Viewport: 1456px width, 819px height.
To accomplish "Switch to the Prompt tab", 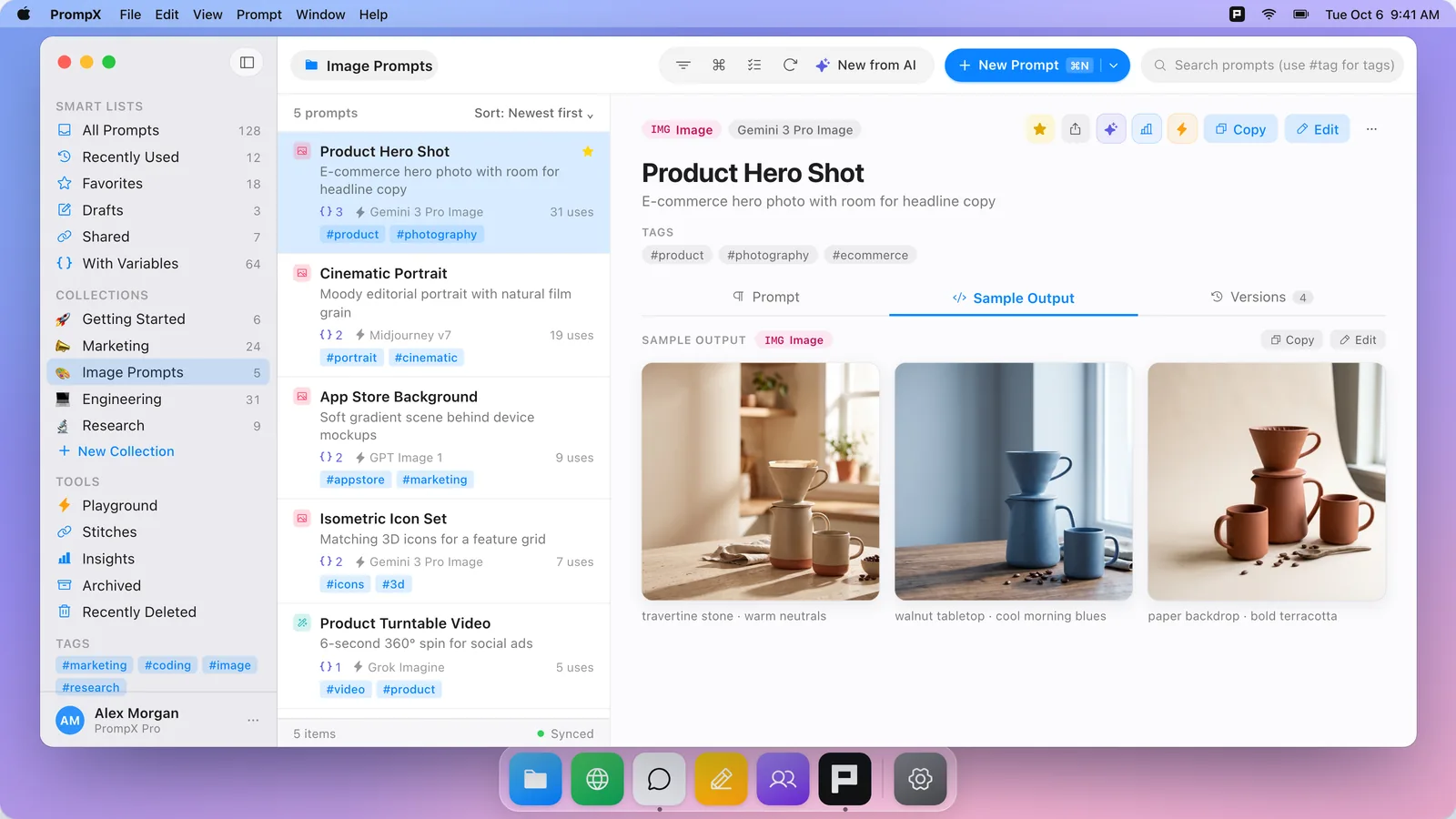I will (765, 298).
